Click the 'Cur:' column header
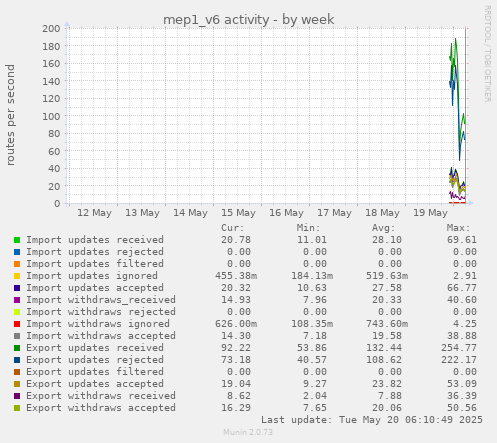This screenshot has height=443, width=497. click(x=233, y=228)
